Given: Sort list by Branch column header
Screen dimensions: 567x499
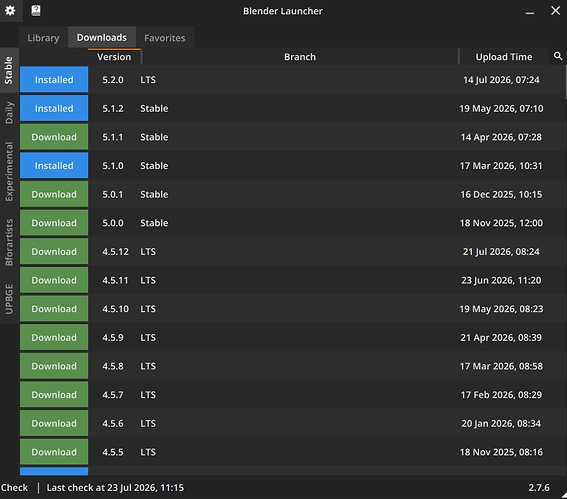Looking at the screenshot, I should pyautogui.click(x=300, y=57).
